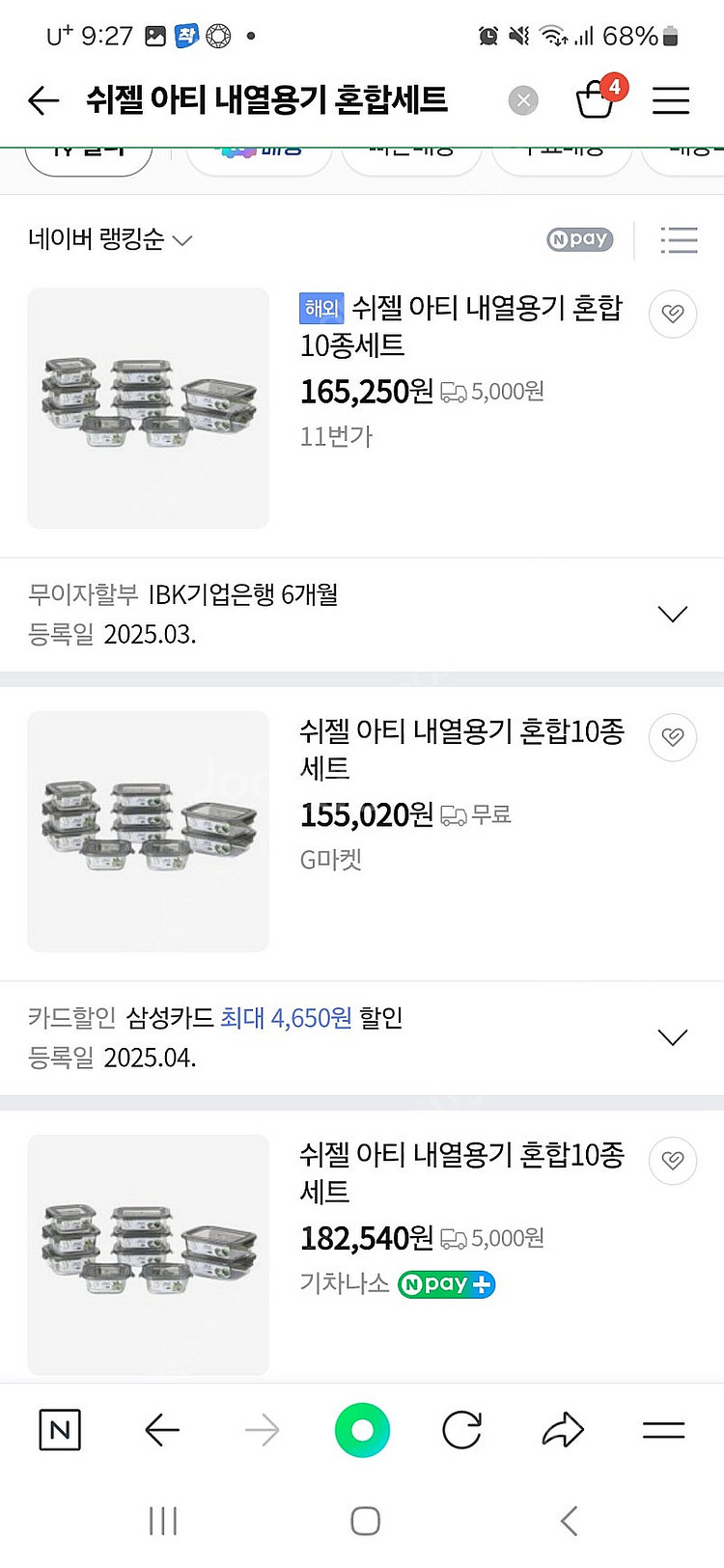Open the shopping cart with 4 items

click(x=596, y=99)
